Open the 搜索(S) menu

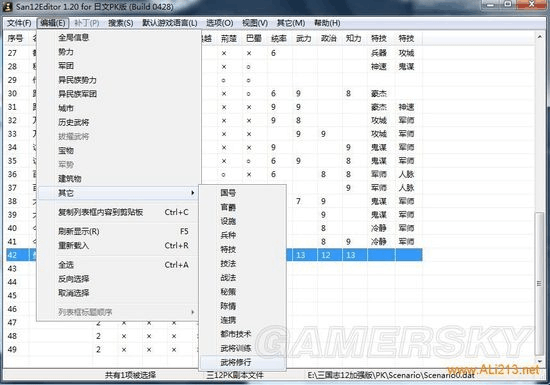(x=121, y=23)
